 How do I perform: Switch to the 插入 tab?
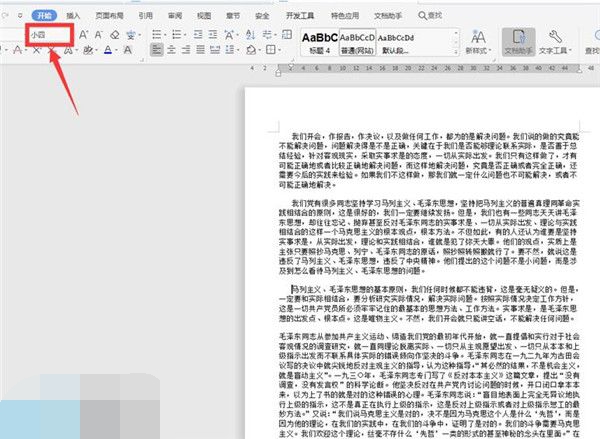[x=73, y=16]
